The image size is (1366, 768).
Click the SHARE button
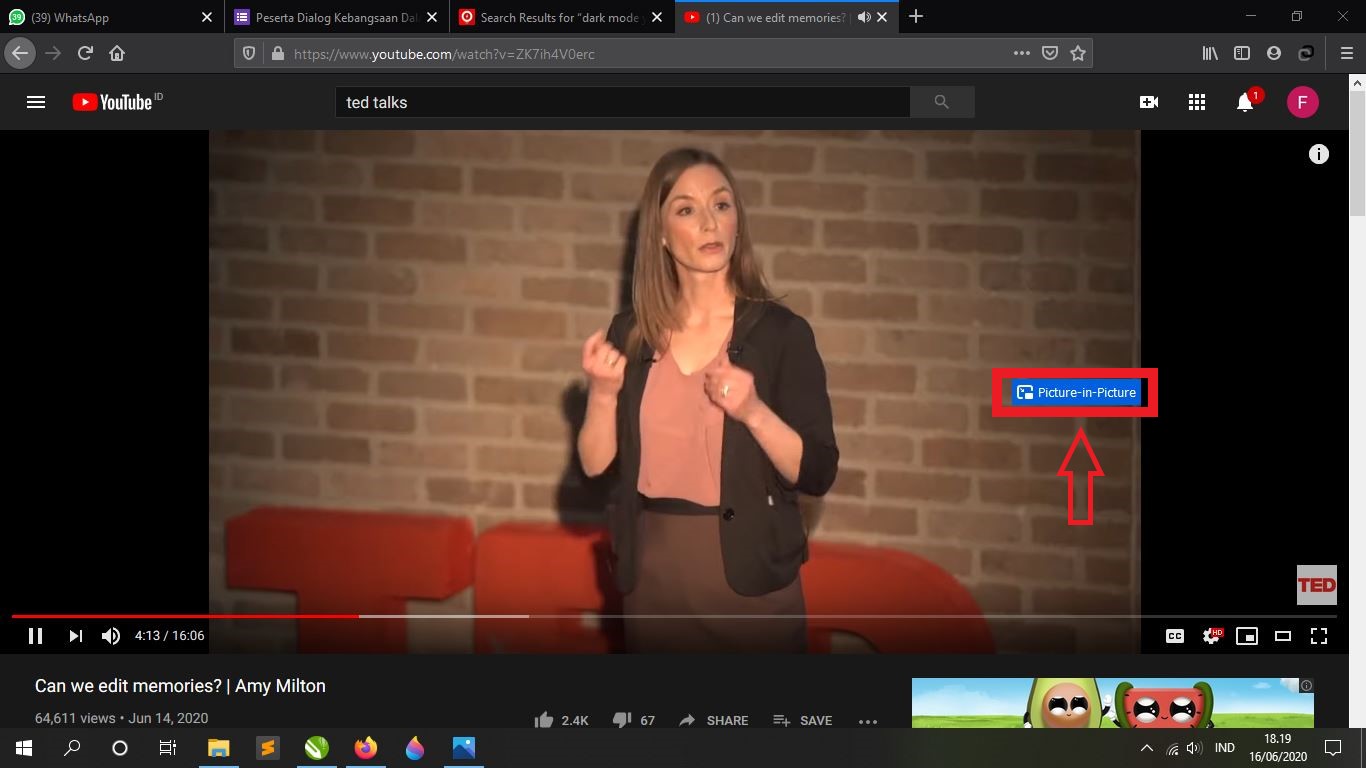point(714,720)
